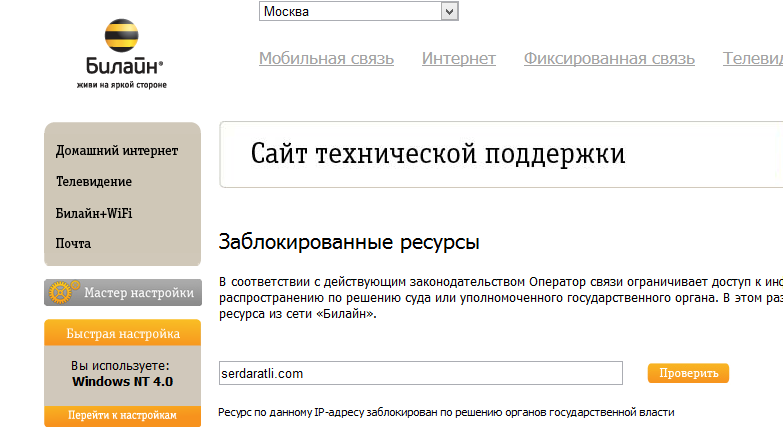Click the gear icon on Мастер настройки
Screen dimensions: 783x442
click(x=62, y=292)
